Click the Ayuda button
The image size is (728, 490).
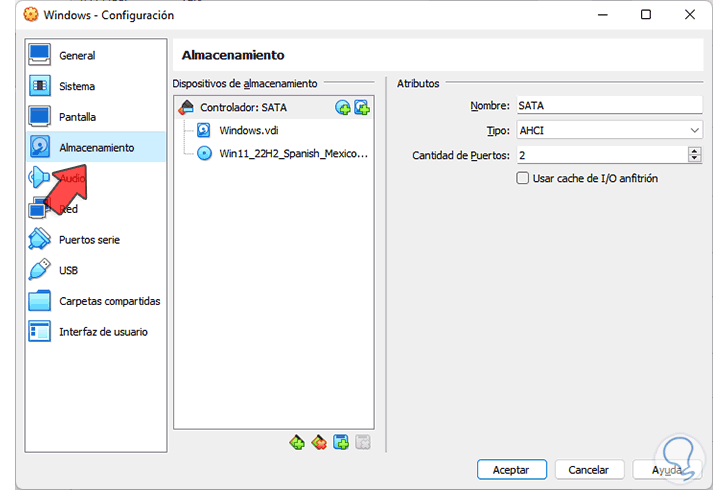point(666,470)
